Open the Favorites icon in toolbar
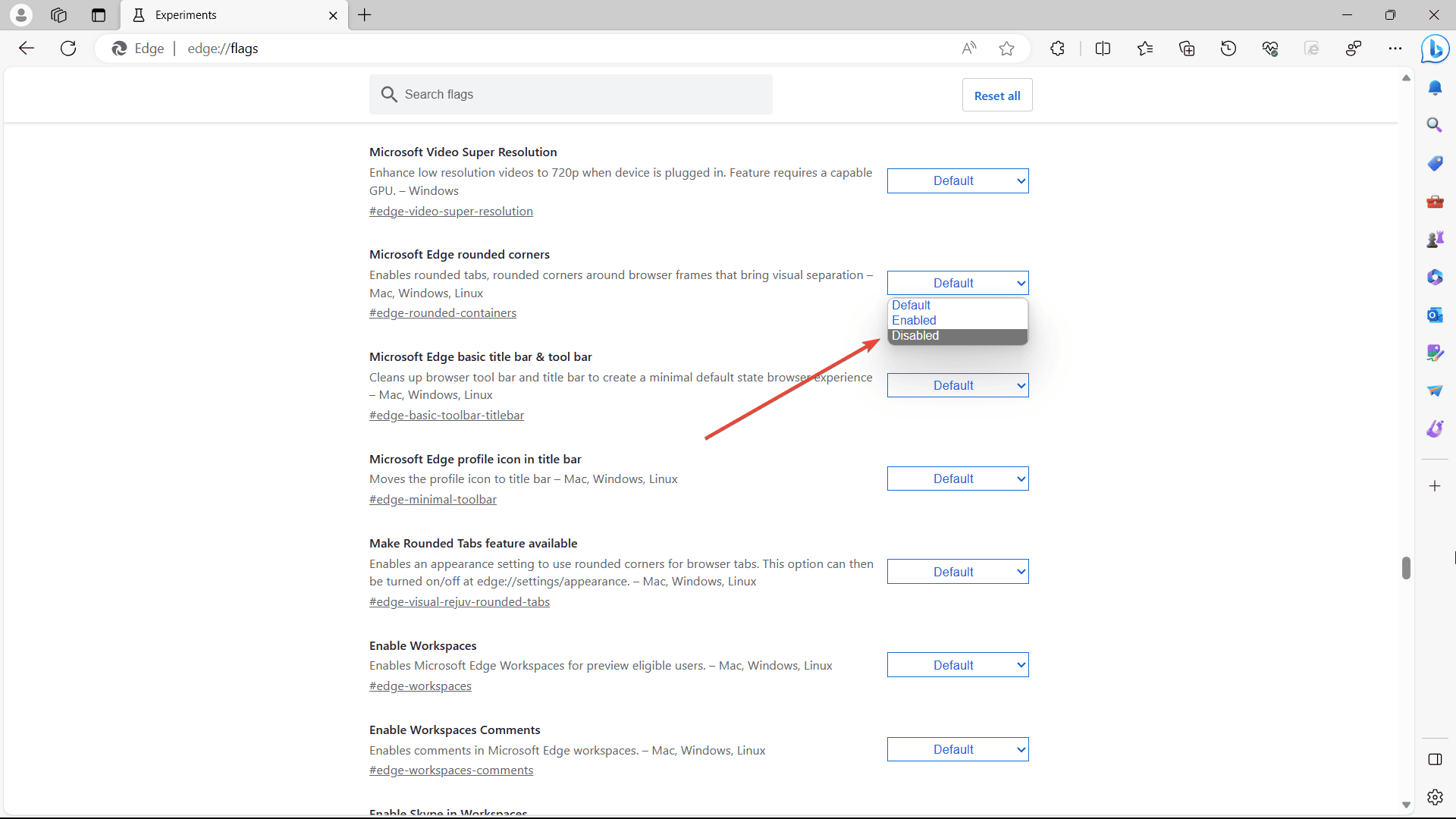The image size is (1456, 819). [1145, 48]
